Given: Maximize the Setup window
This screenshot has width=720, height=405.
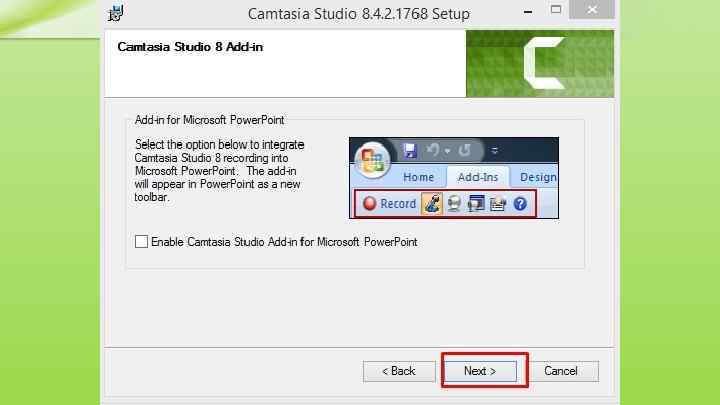Looking at the screenshot, I should 556,10.
